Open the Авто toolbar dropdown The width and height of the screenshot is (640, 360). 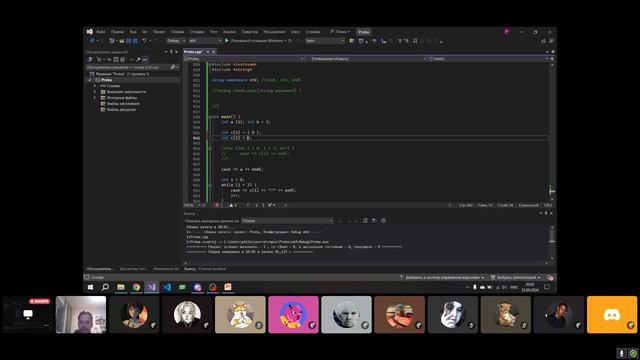325,41
